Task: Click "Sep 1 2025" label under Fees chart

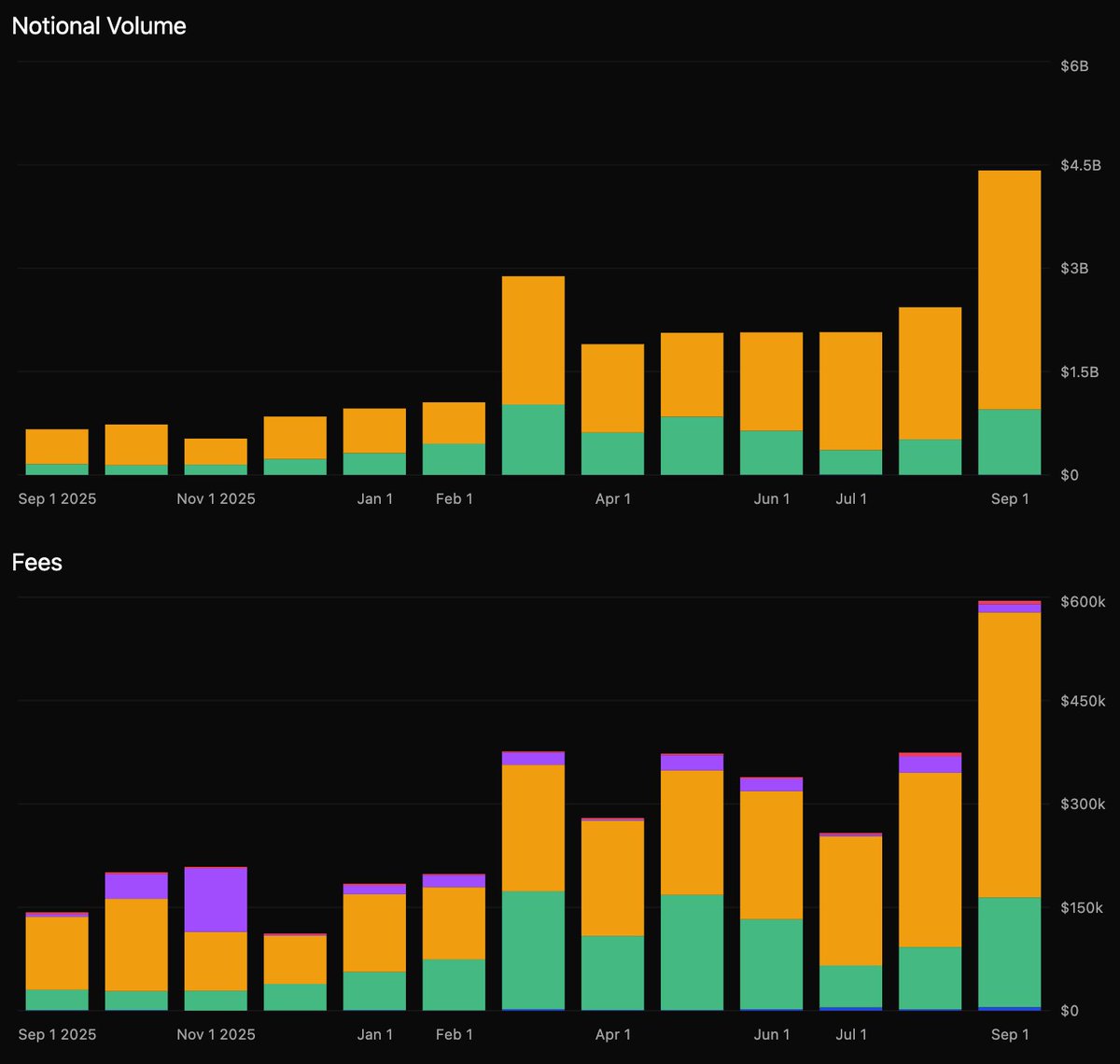Action: click(x=58, y=1035)
